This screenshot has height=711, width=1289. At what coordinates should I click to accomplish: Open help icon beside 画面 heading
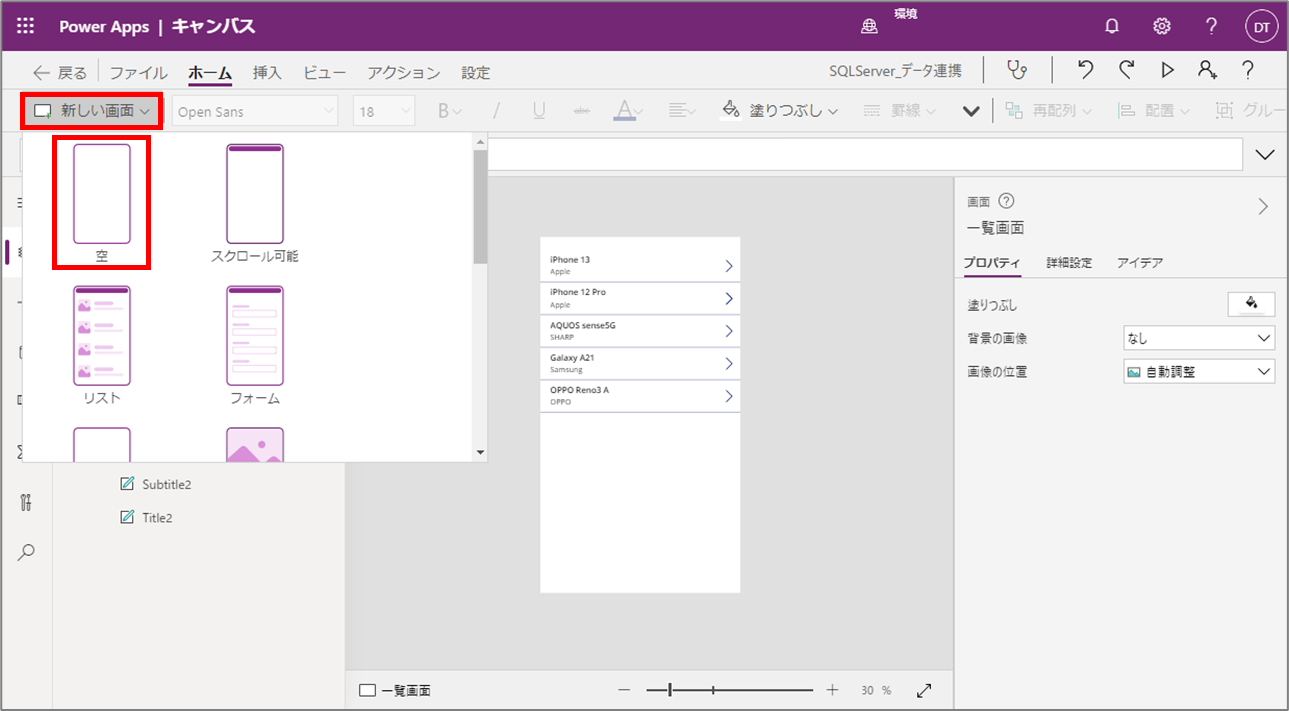point(1007,201)
